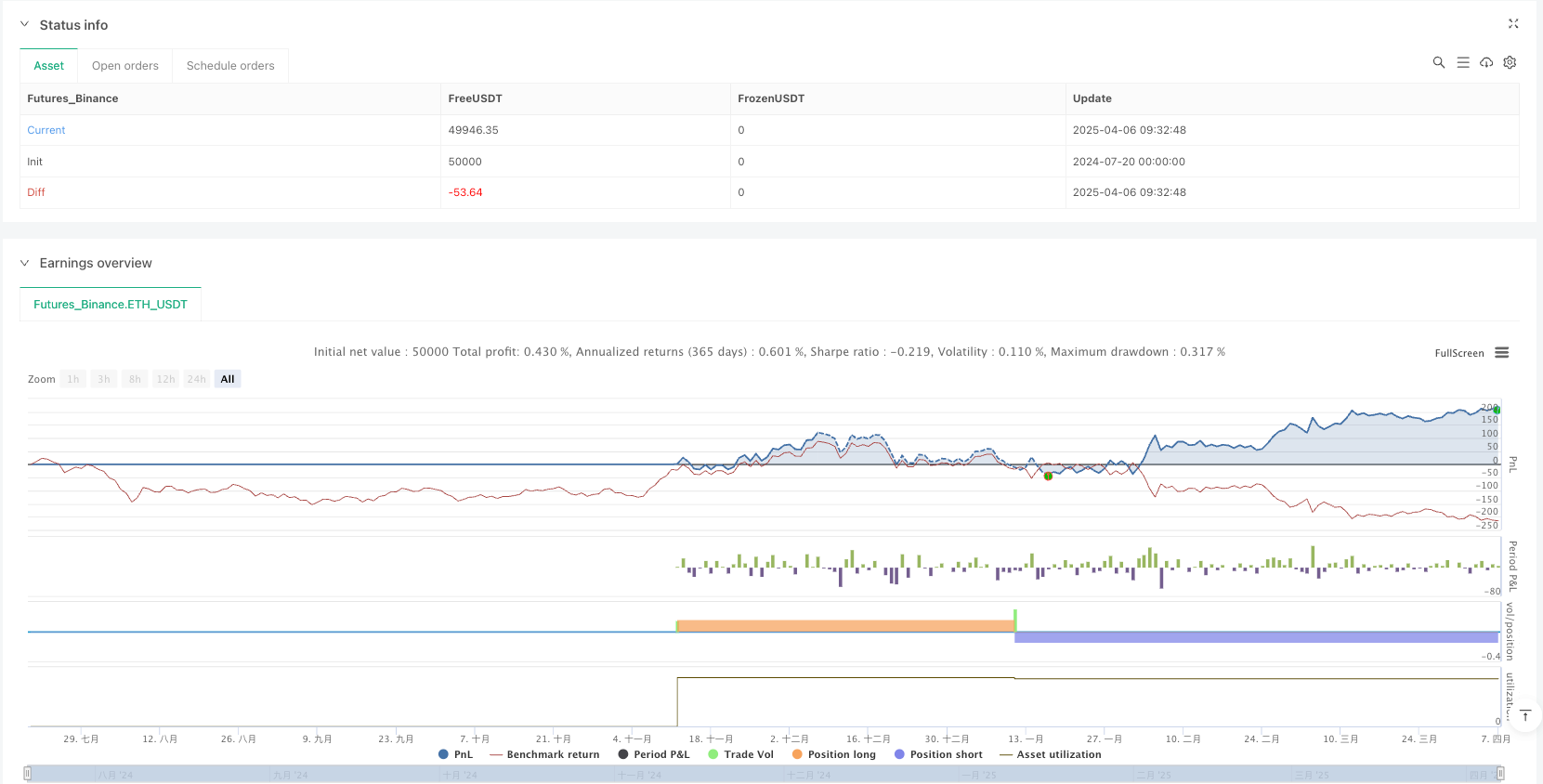Select the Futures_Binance.ETH_USDT tab
Screen dimensions: 1543x784
point(111,305)
